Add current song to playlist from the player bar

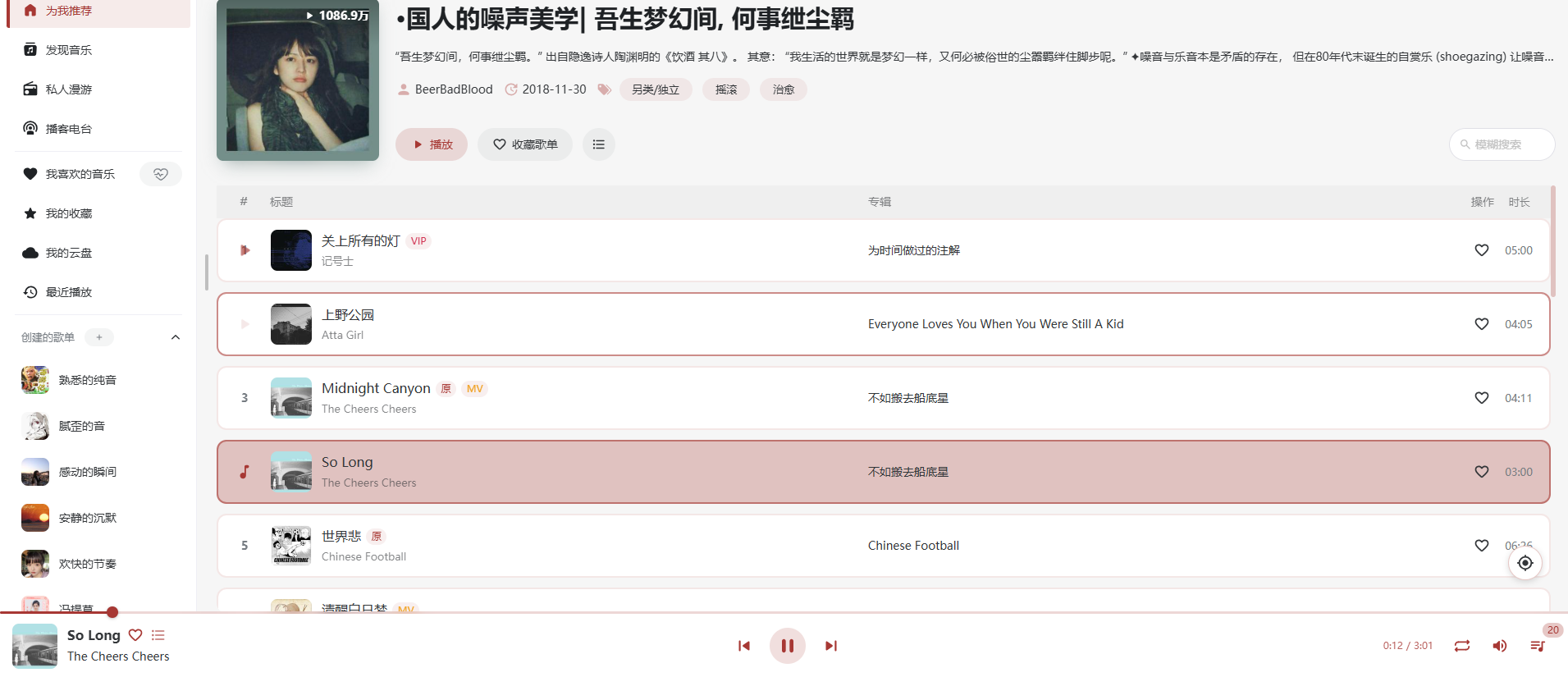pyautogui.click(x=158, y=635)
